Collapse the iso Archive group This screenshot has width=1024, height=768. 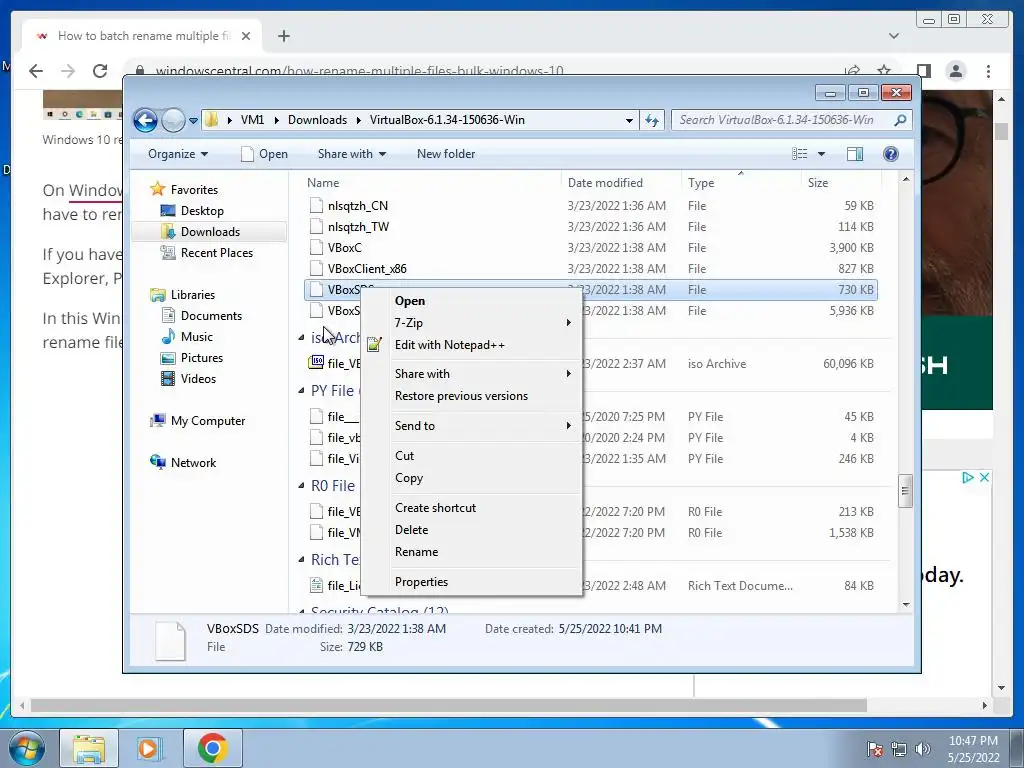click(x=301, y=338)
